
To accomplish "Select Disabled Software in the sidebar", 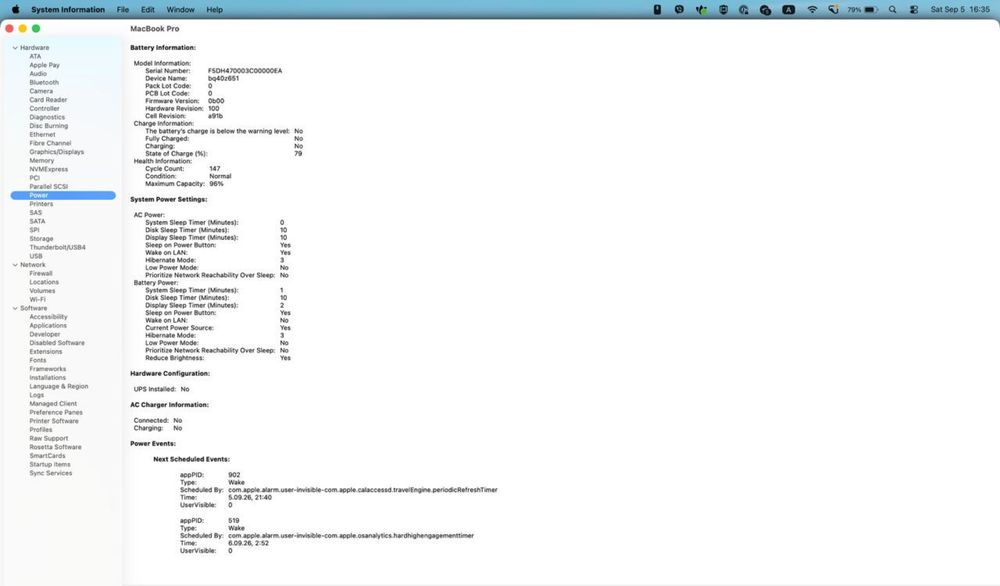I will pos(57,343).
